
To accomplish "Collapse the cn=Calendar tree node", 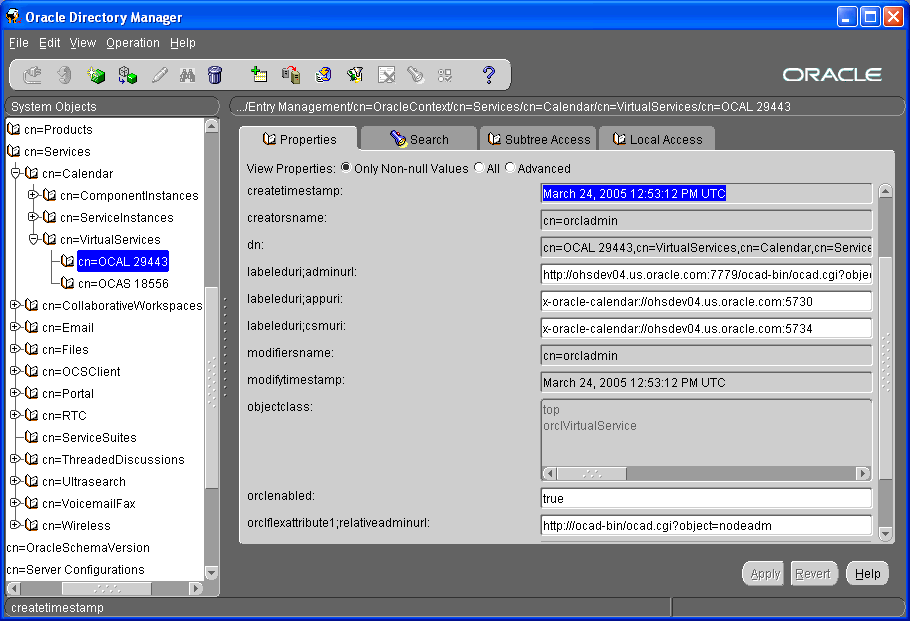I will coord(15,174).
